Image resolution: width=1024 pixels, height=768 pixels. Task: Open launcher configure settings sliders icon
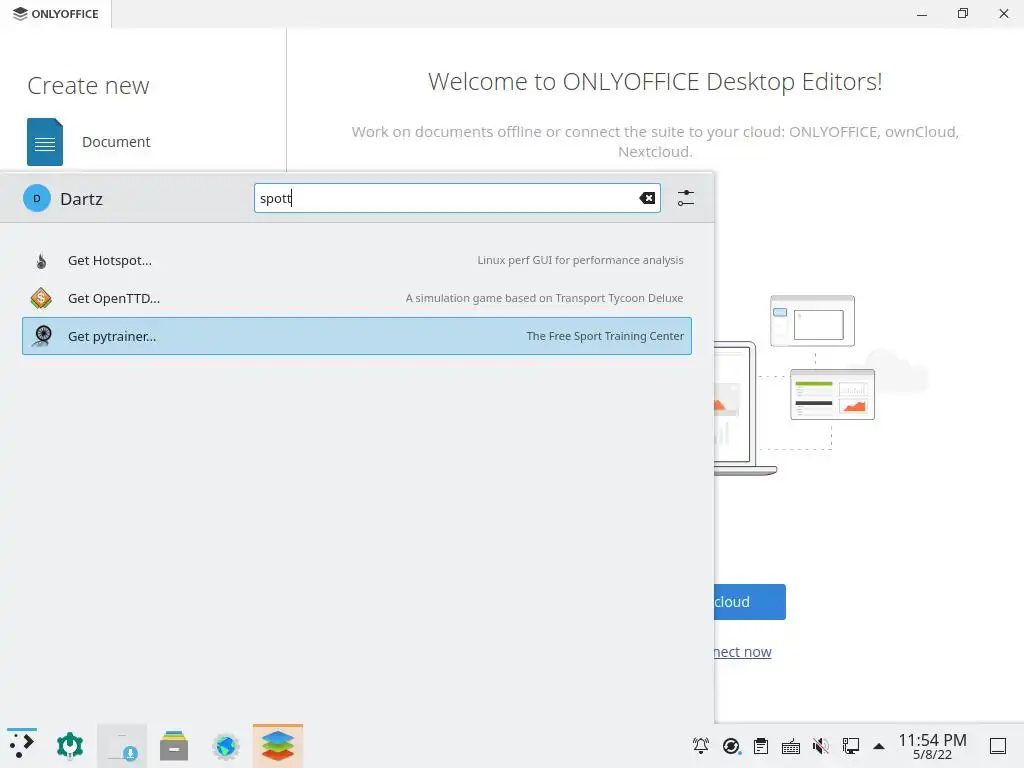pos(686,198)
